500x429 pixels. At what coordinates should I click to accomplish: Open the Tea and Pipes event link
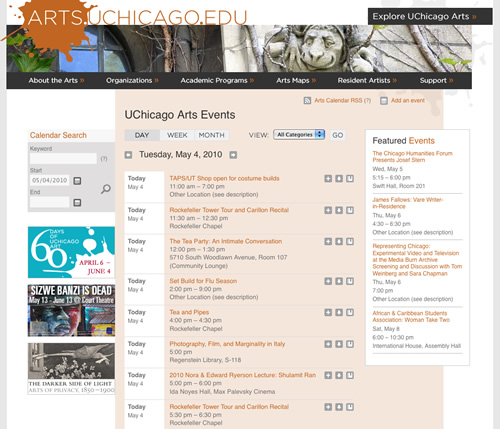(x=189, y=312)
